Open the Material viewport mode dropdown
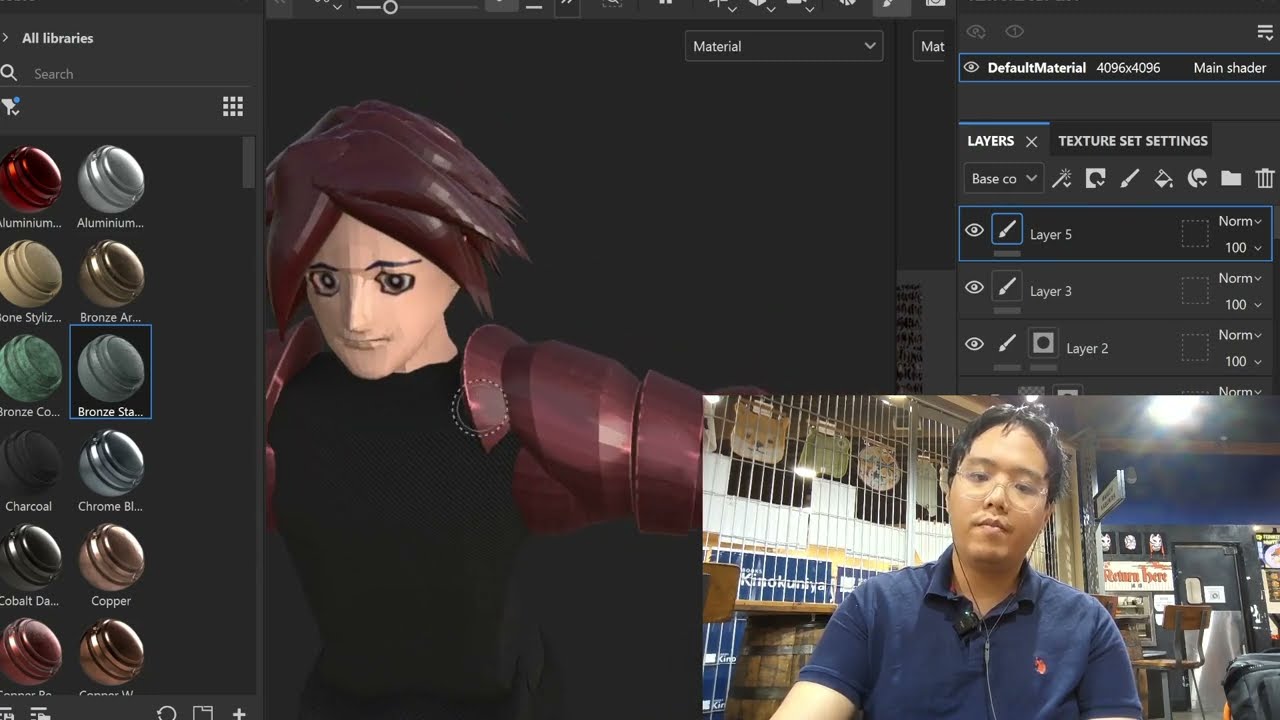This screenshot has width=1280, height=720. point(784,46)
